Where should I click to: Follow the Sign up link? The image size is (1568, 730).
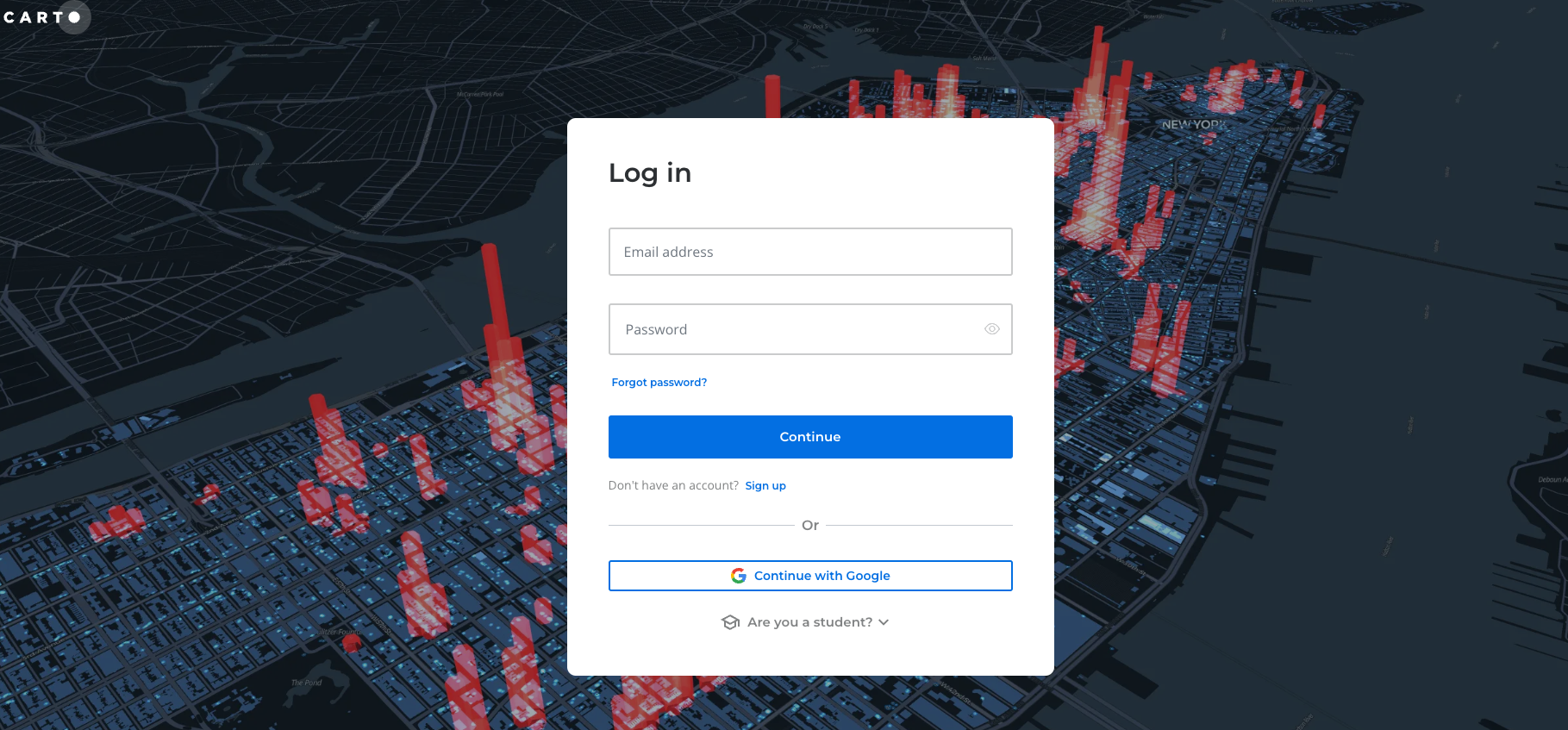(x=765, y=486)
